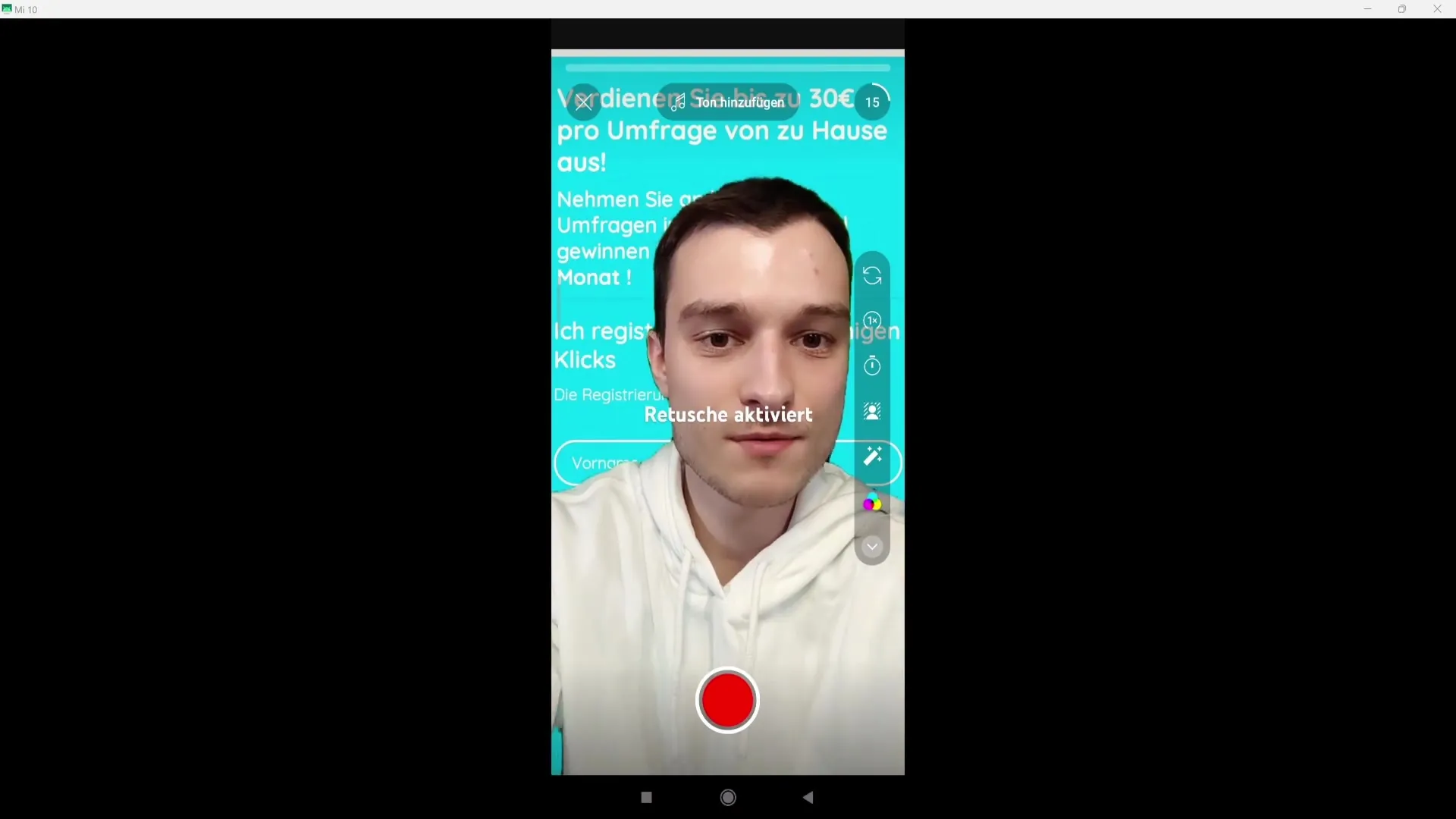Viewport: 1456px width, 819px height.
Task: Toggle the Ton hinzufügen sound button
Action: point(727,102)
